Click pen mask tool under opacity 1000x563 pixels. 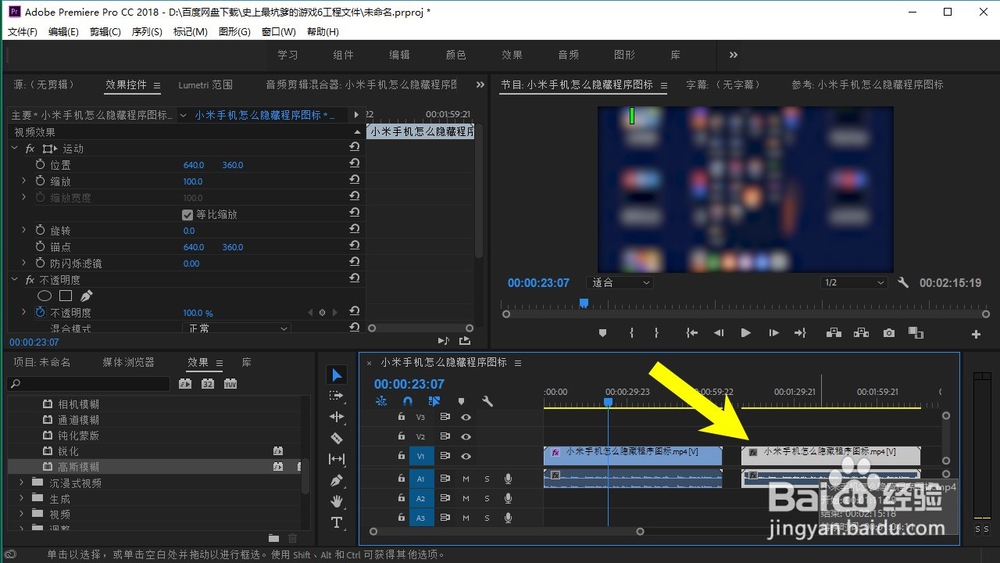pyautogui.click(x=86, y=296)
